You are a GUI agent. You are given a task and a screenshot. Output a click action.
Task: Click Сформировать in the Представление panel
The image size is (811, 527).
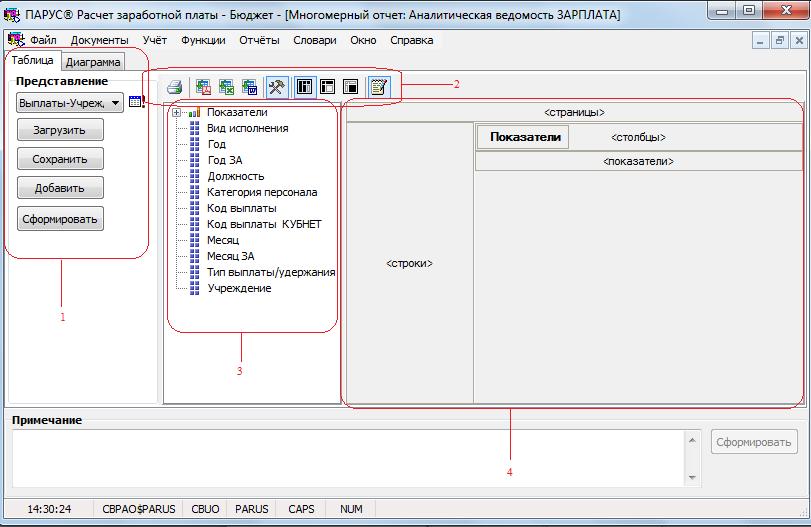[60, 219]
